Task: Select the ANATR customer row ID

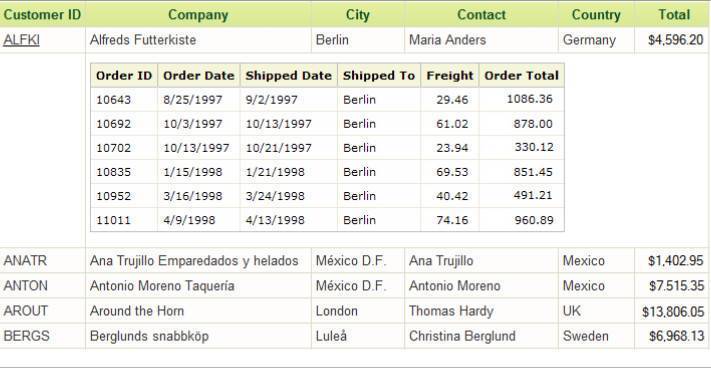Action: tap(25, 261)
